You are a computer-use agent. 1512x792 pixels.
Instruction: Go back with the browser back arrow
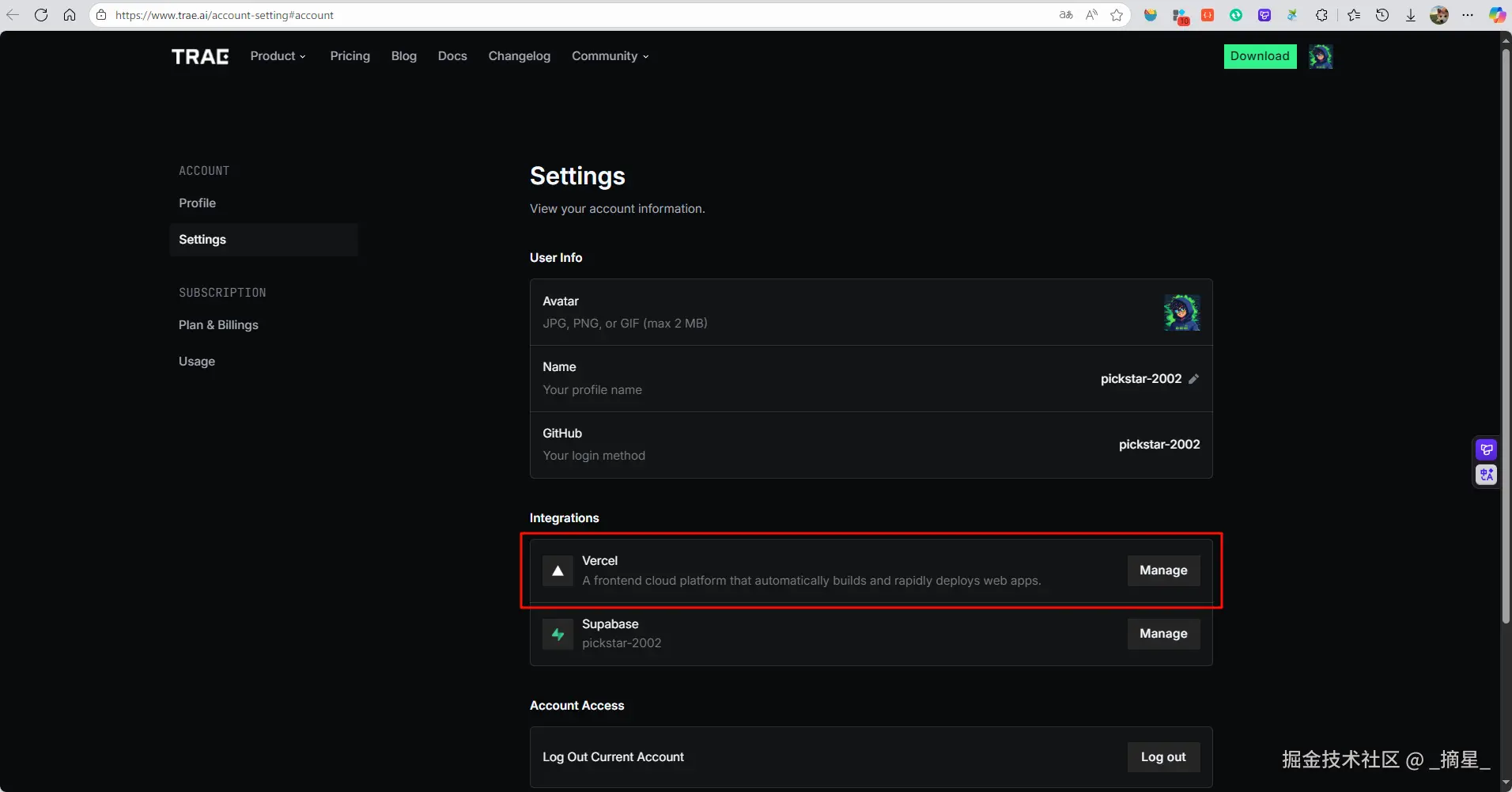[13, 15]
